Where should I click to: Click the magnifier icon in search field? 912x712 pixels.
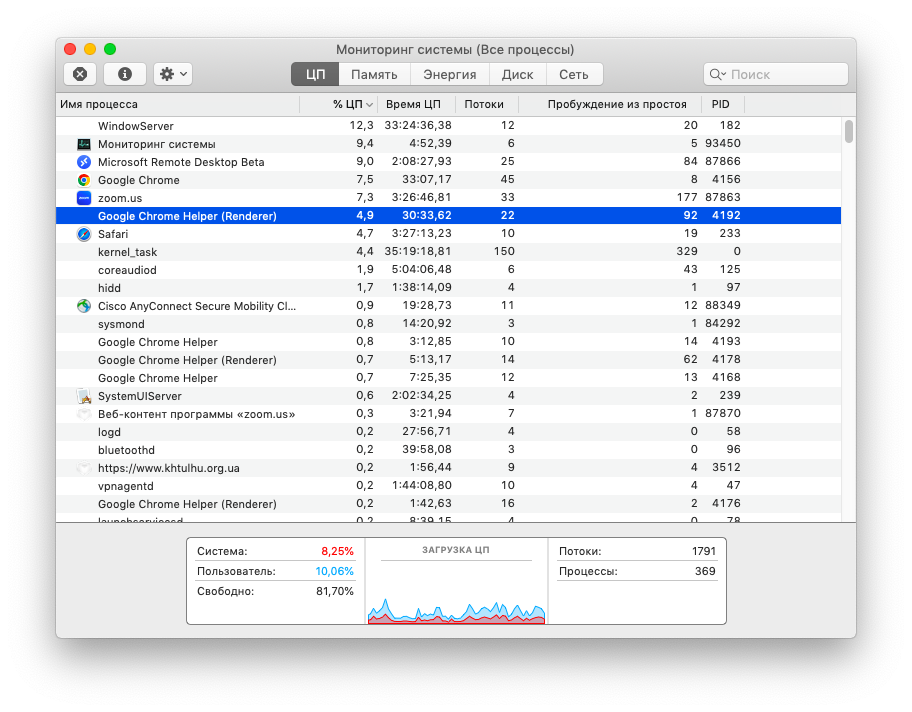717,74
